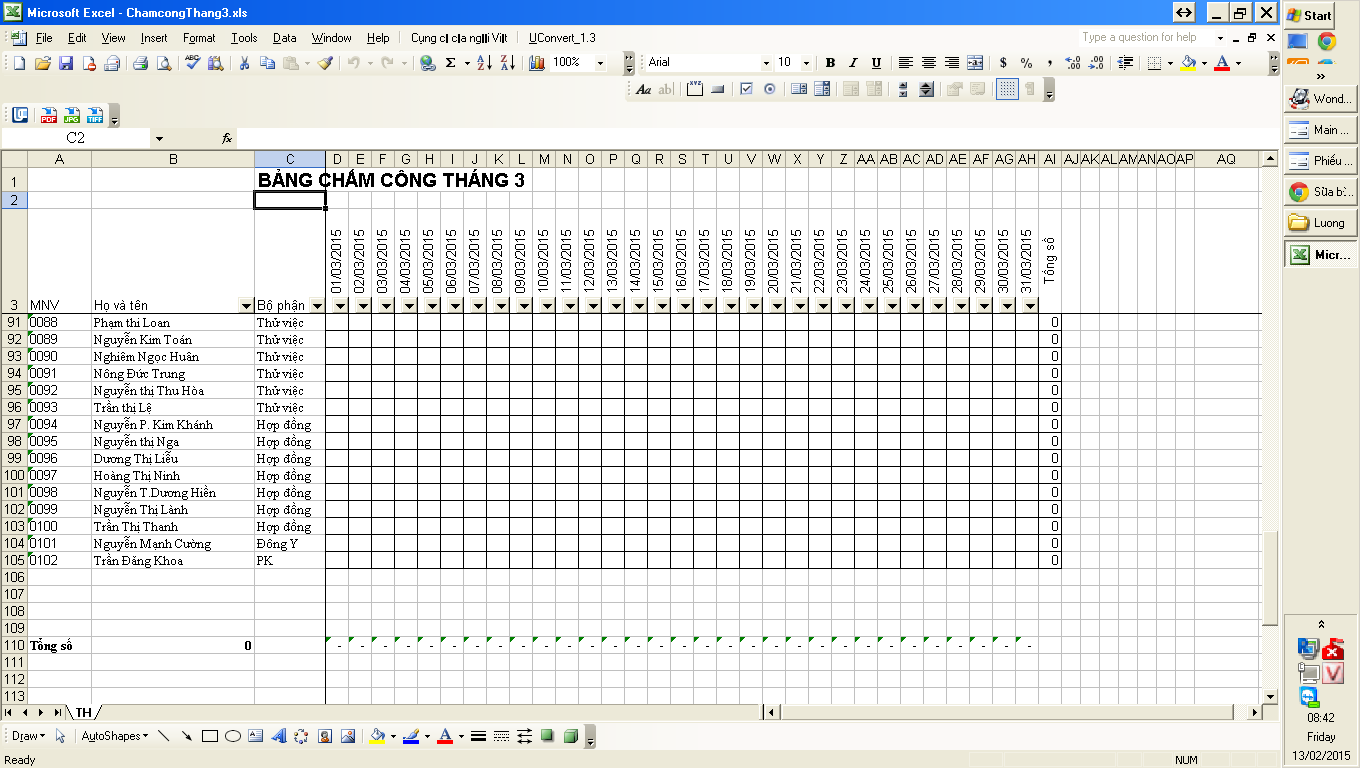Toggle the grid button on Forms toolbar
The width and height of the screenshot is (1360, 768).
tap(1007, 89)
